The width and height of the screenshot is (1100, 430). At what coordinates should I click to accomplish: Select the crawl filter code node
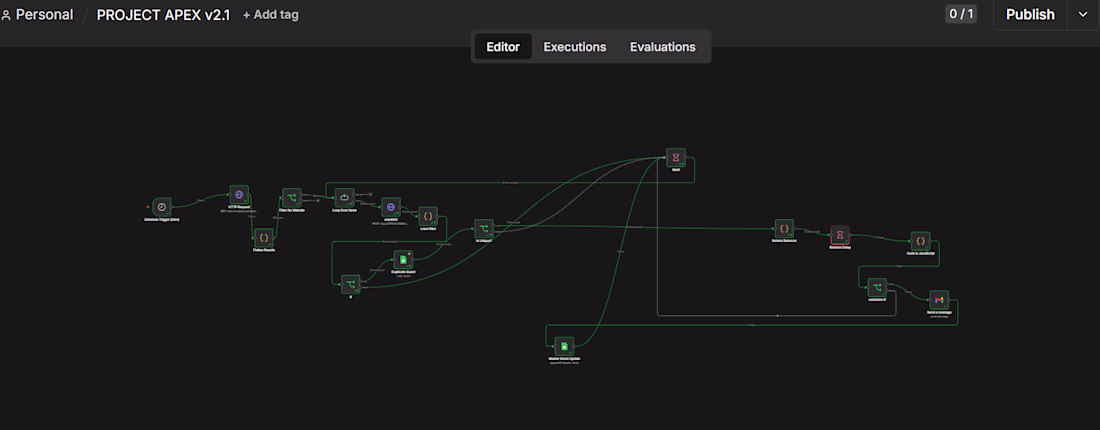click(428, 216)
